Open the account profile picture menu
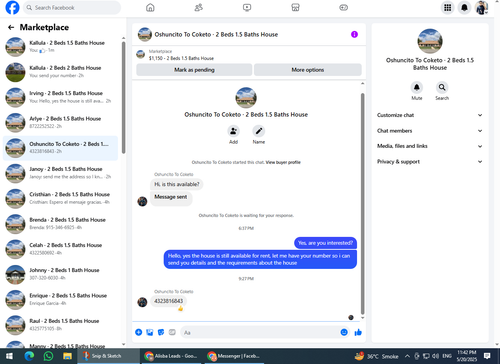The height and width of the screenshot is (364, 500). (x=481, y=7)
